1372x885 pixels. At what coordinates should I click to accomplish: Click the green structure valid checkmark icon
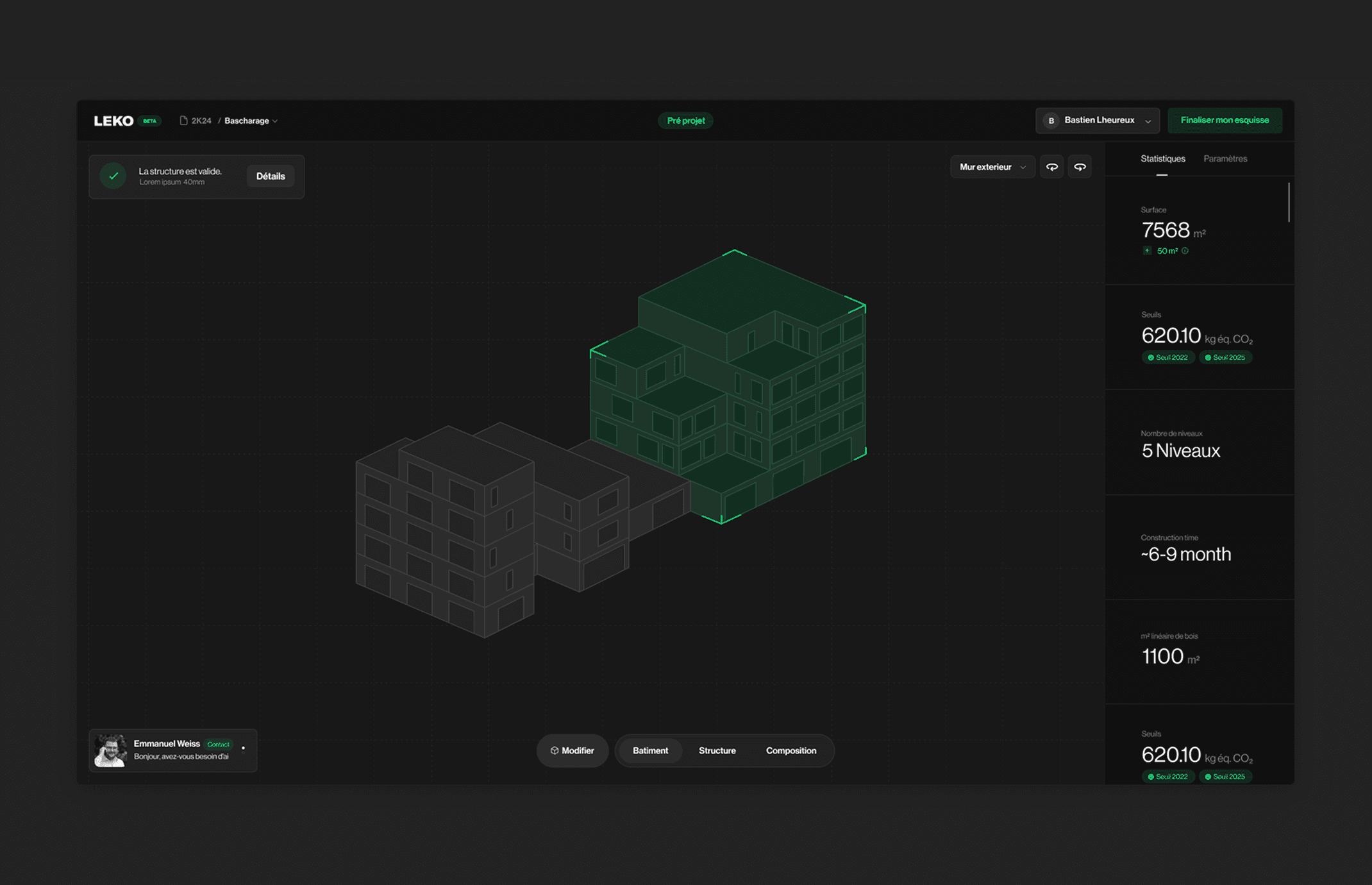click(113, 176)
